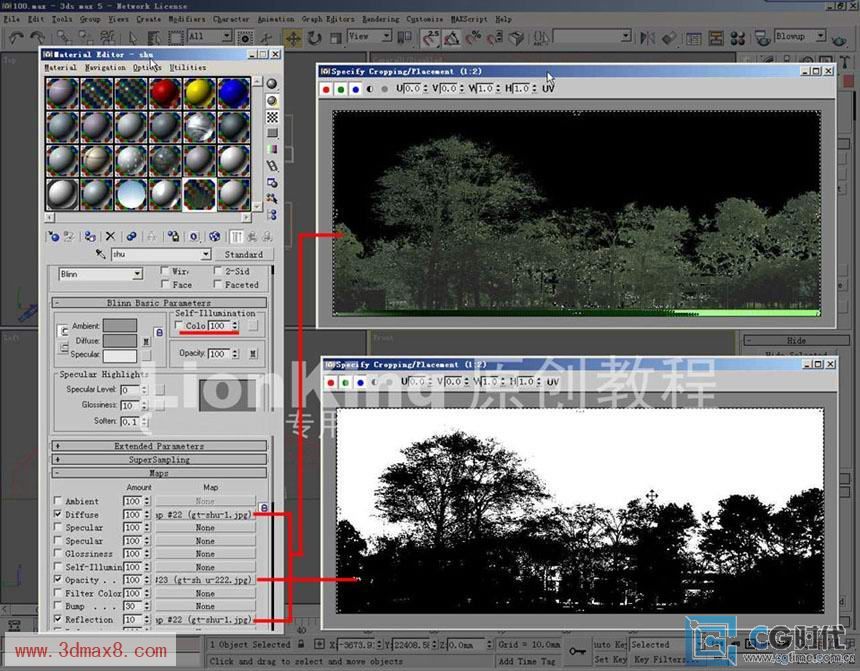Collapse the Blinn Basic Parameters rollout
This screenshot has width=860, height=671.
tap(159, 303)
